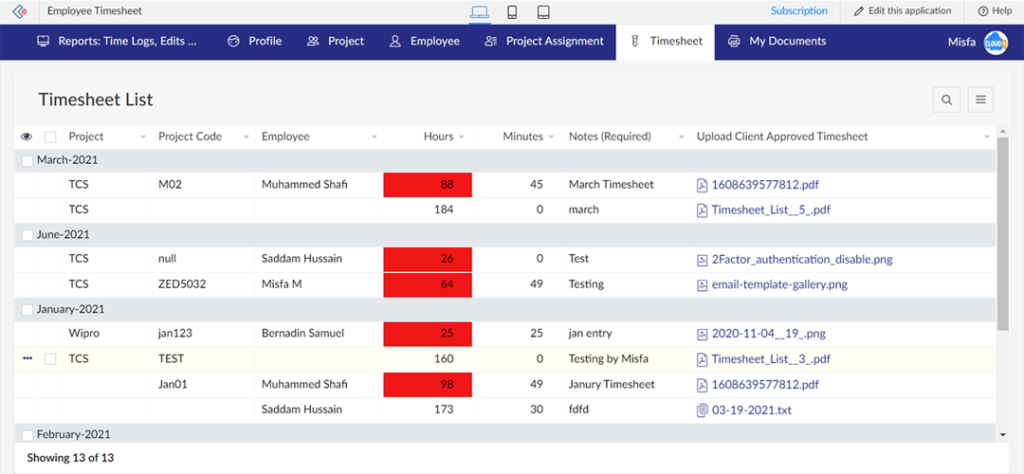Click the search magnifier icon in Timesheet List
The height and width of the screenshot is (474, 1024).
946,99
